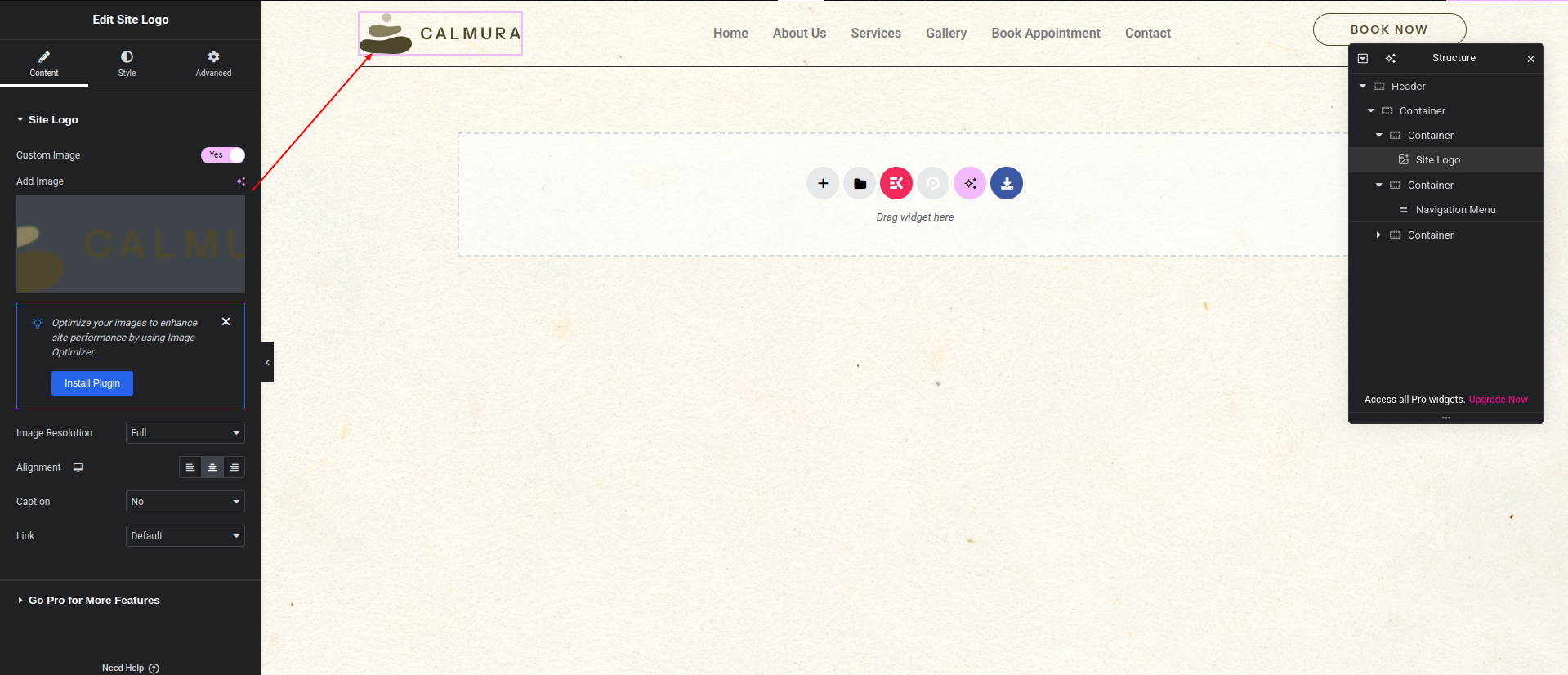The width and height of the screenshot is (1568, 675).
Task: Open the template library folder icon
Action: coord(860,183)
